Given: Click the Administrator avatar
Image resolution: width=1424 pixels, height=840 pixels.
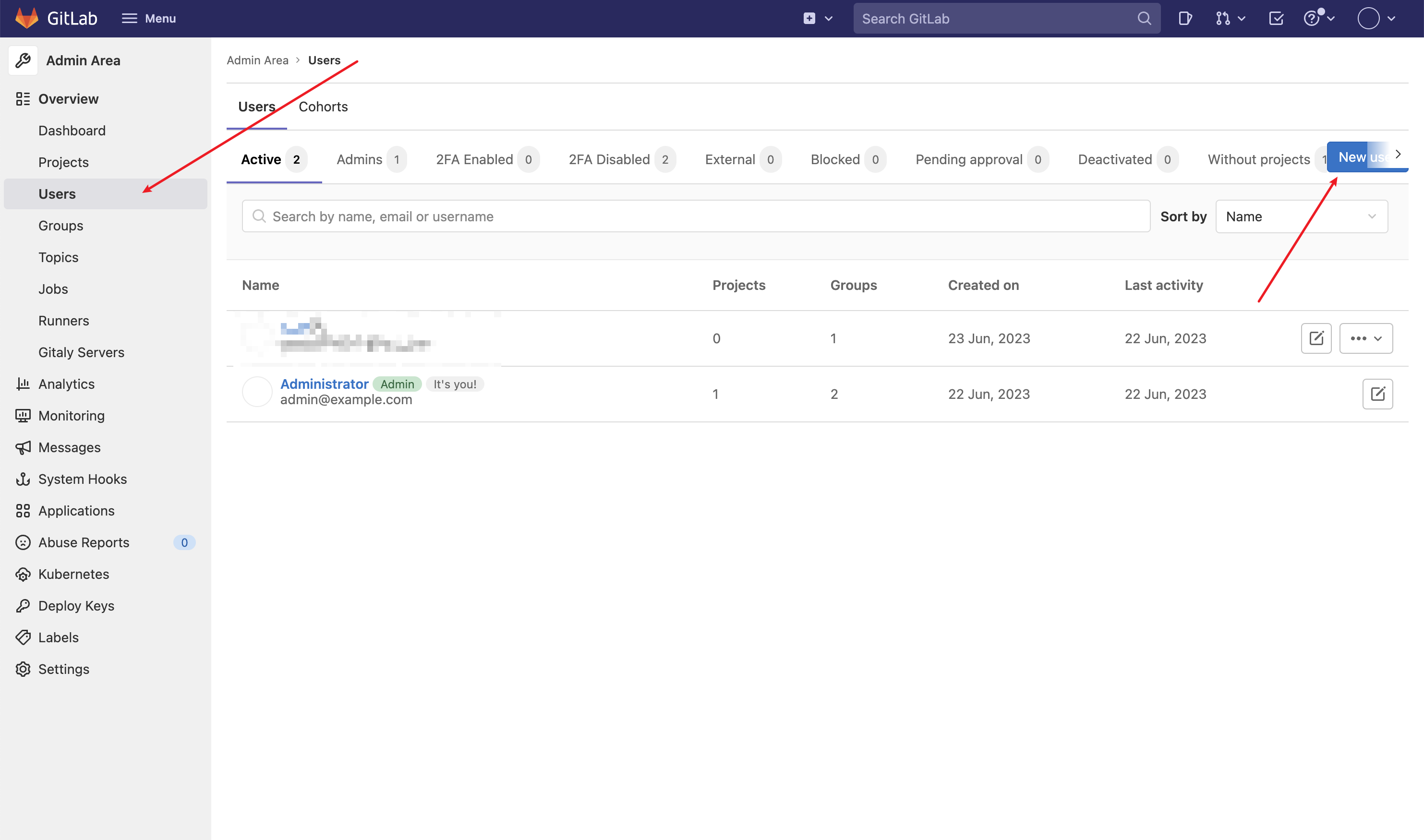Looking at the screenshot, I should pos(257,392).
